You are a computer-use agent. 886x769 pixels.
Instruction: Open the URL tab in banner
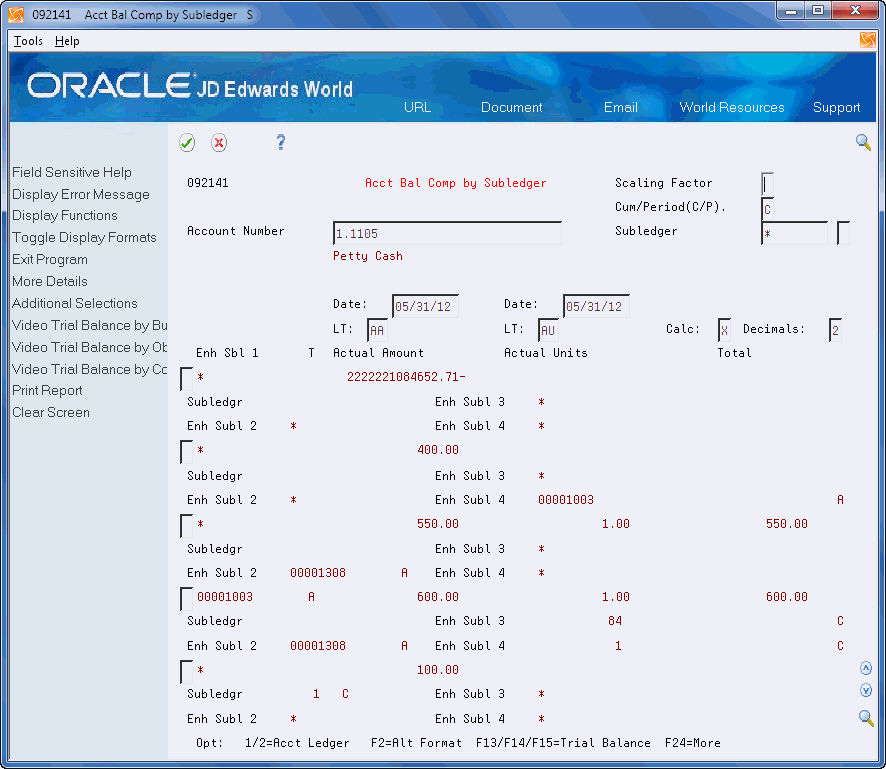click(x=418, y=107)
